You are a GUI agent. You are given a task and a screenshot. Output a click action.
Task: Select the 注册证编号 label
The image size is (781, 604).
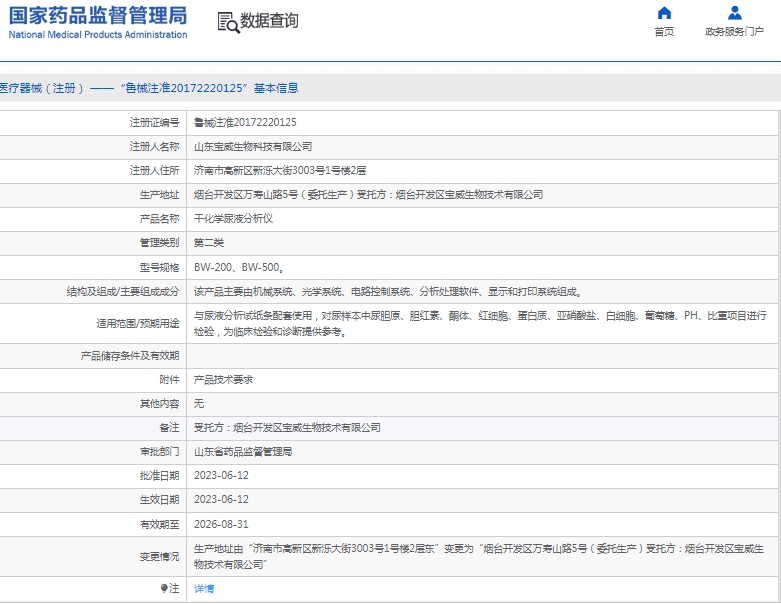point(154,122)
